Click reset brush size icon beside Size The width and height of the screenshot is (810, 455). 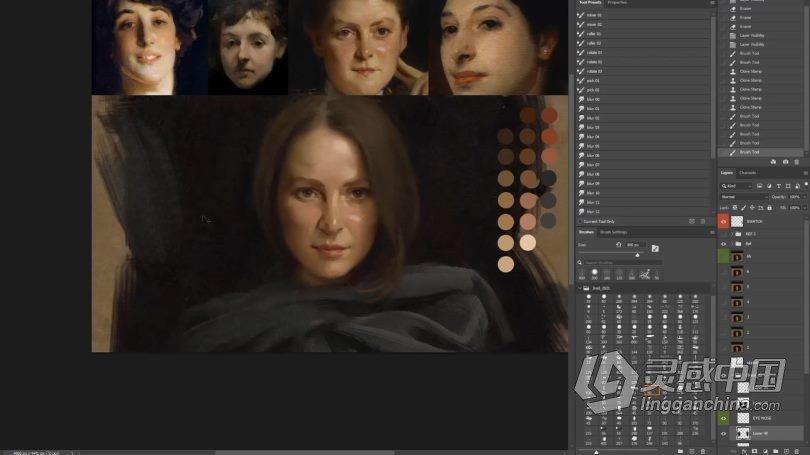pos(619,244)
